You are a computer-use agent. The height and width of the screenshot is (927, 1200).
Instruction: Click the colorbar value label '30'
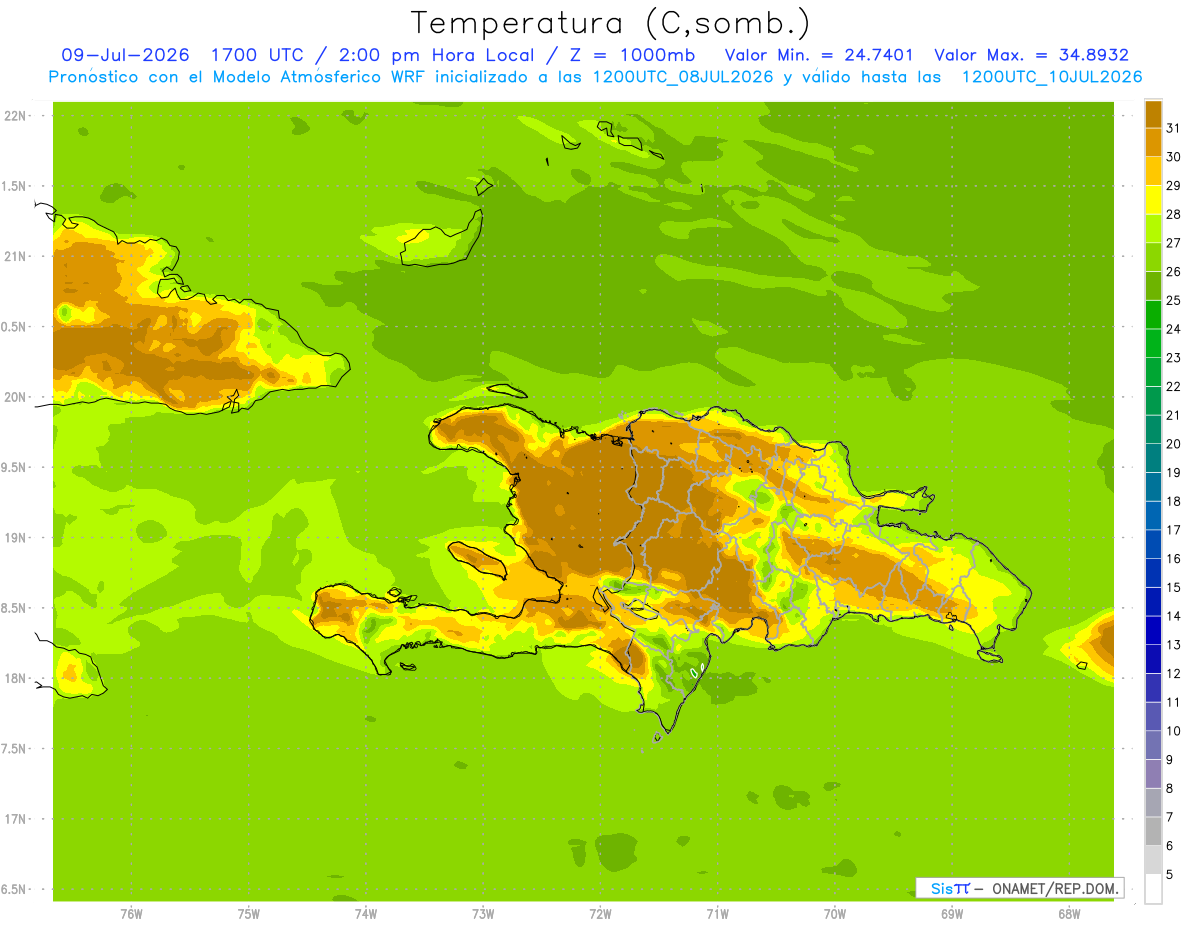[1174, 157]
